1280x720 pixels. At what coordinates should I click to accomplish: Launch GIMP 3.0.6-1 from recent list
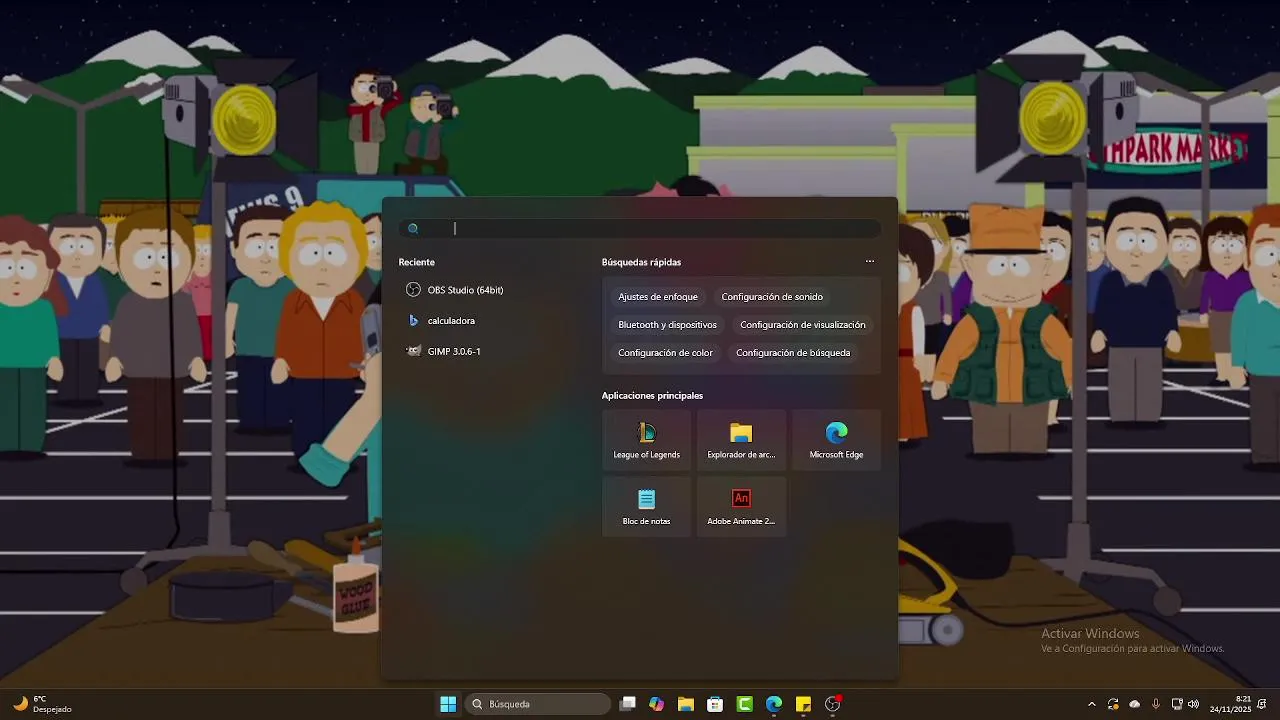click(444, 352)
